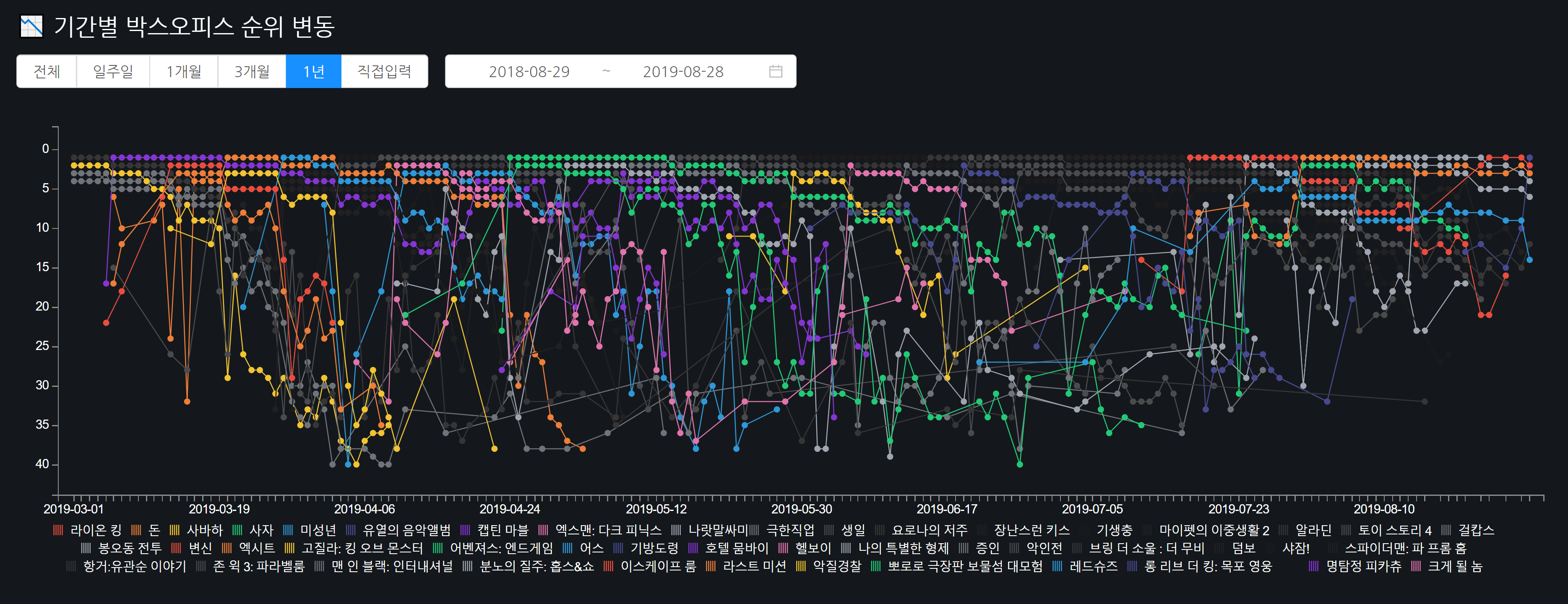Click 명탐정 피카츄 purple legend icon

1313,567
